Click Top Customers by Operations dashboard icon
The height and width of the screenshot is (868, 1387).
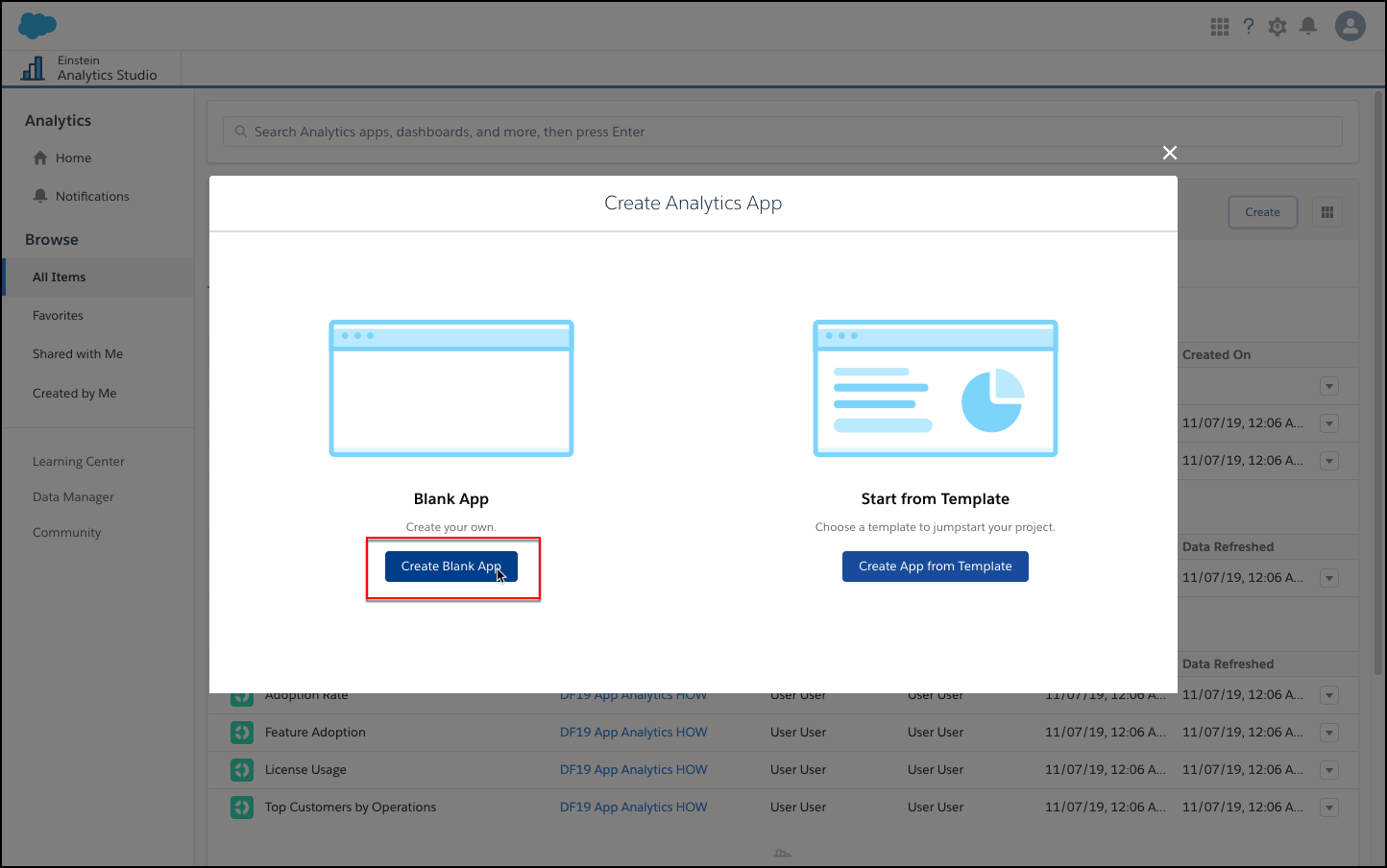(x=242, y=808)
